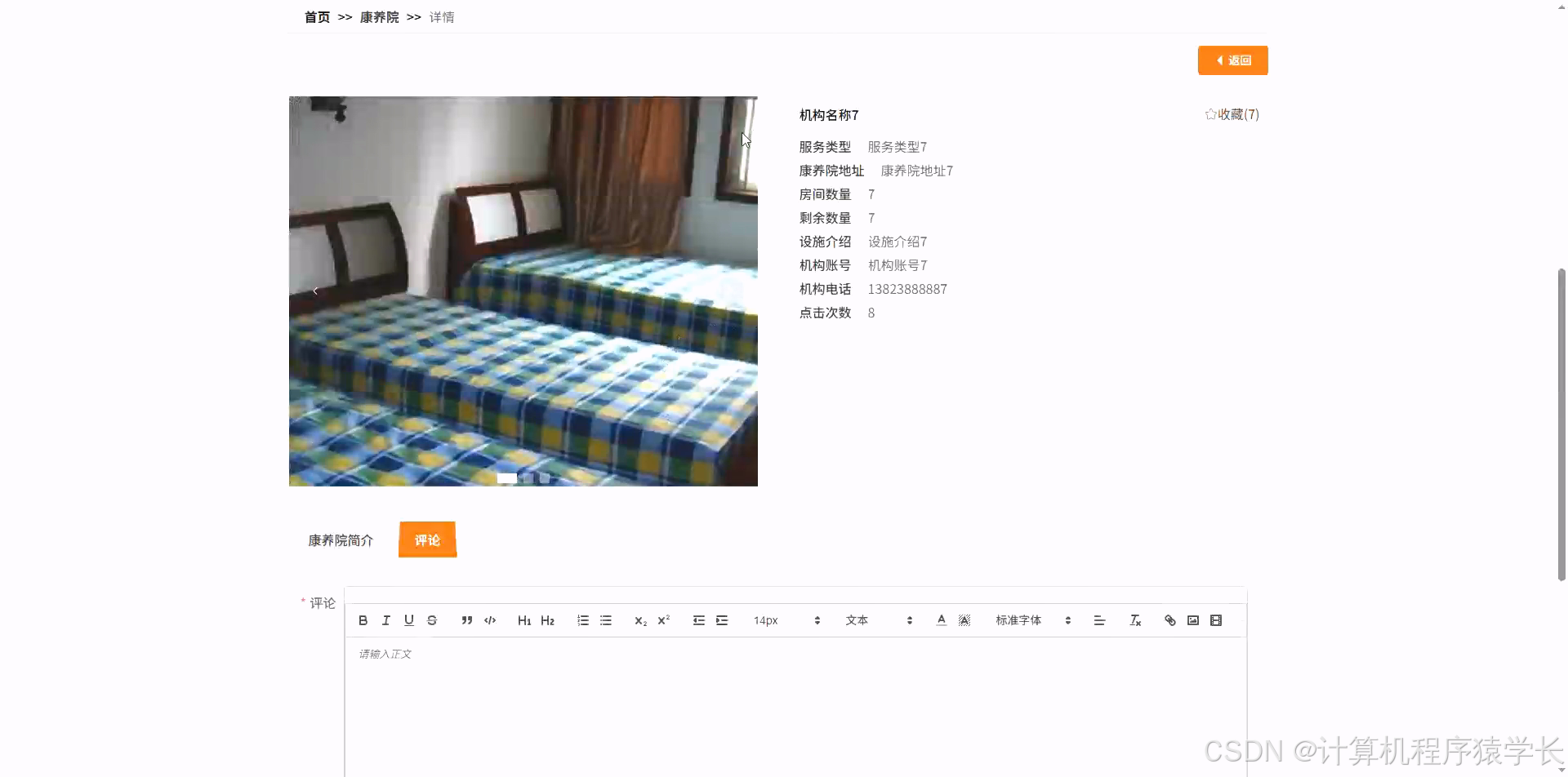Screen dimensions: 1568x777
Task: Go to 首页 in the breadcrumb
Action: tap(317, 17)
